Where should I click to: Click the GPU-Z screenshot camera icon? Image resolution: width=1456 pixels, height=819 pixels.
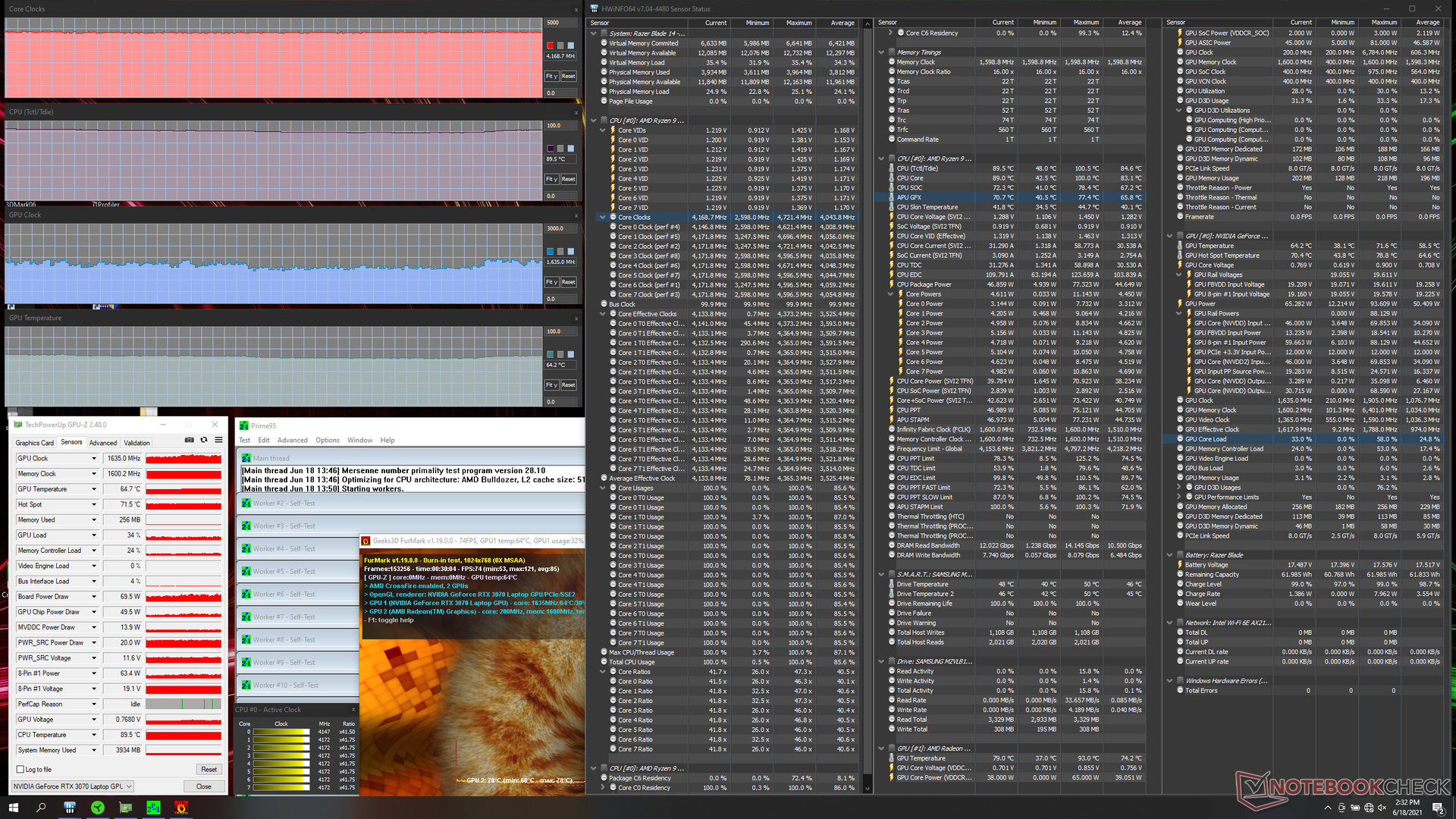(x=190, y=440)
